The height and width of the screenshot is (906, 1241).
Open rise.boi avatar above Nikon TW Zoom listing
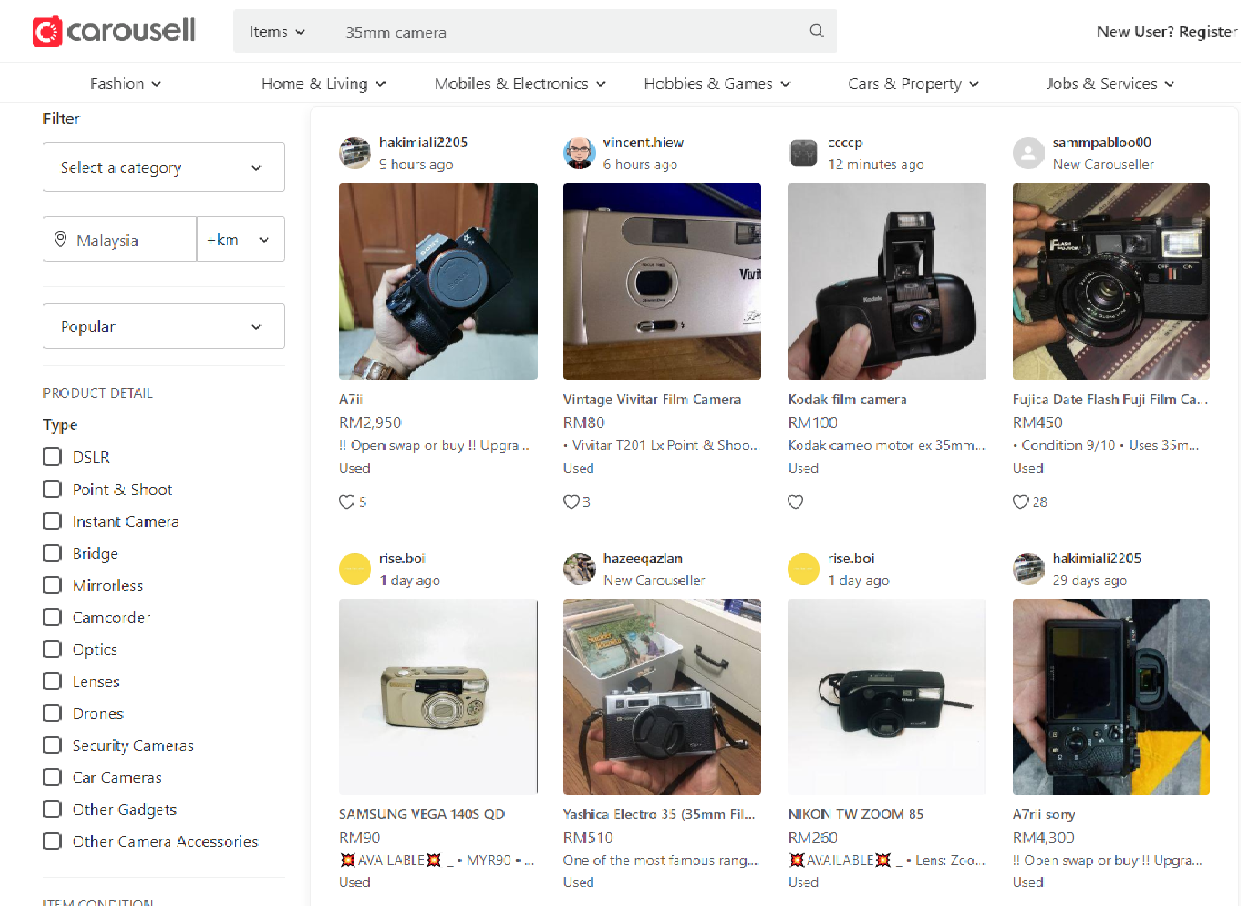pyautogui.click(x=804, y=569)
